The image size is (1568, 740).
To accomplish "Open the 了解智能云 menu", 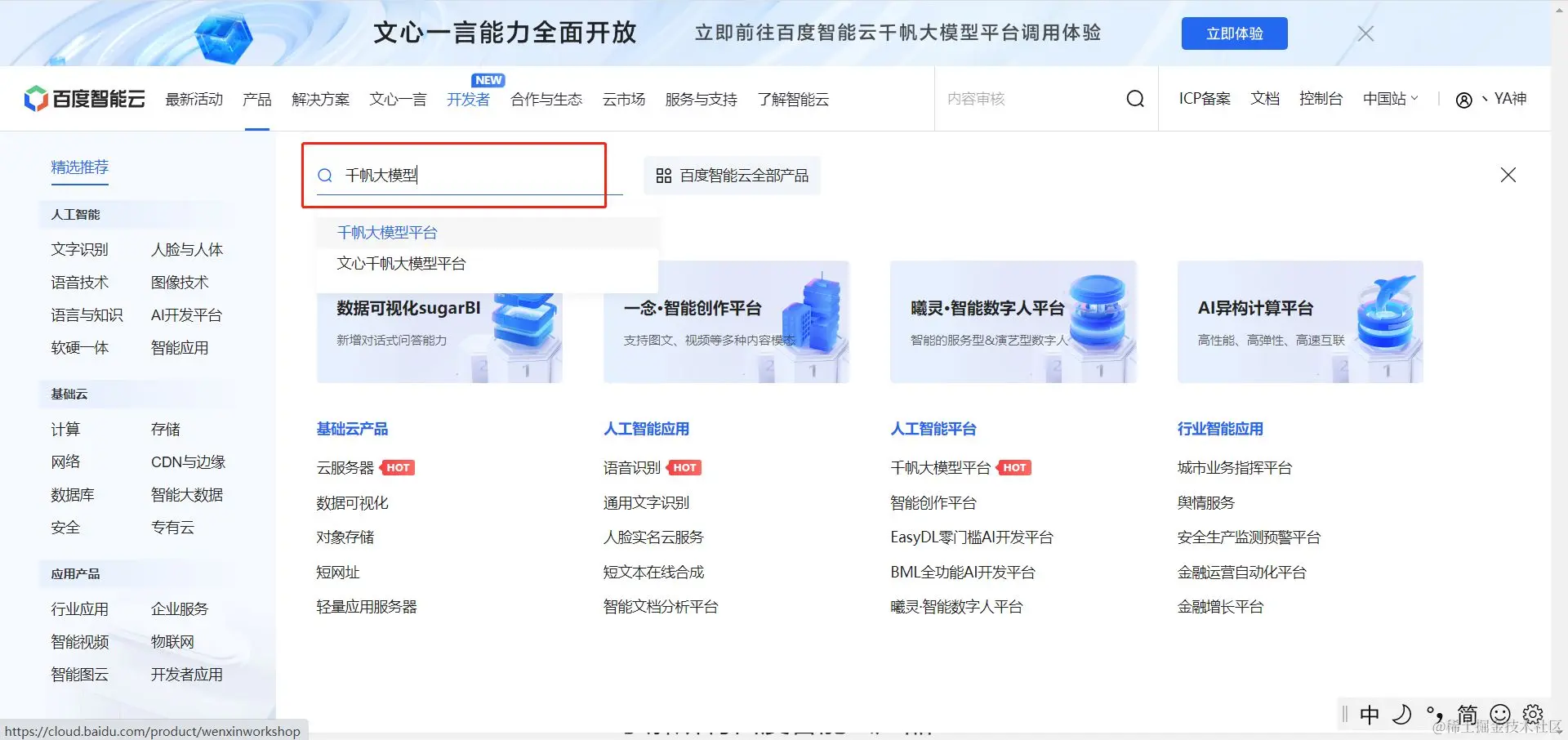I will pyautogui.click(x=793, y=100).
